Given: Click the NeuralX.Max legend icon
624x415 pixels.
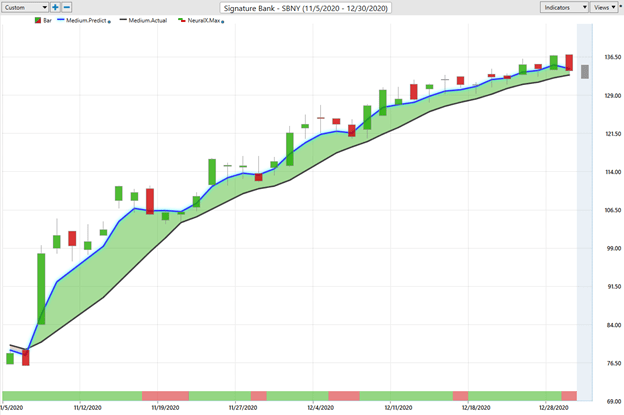Looking at the screenshot, I should point(182,20).
